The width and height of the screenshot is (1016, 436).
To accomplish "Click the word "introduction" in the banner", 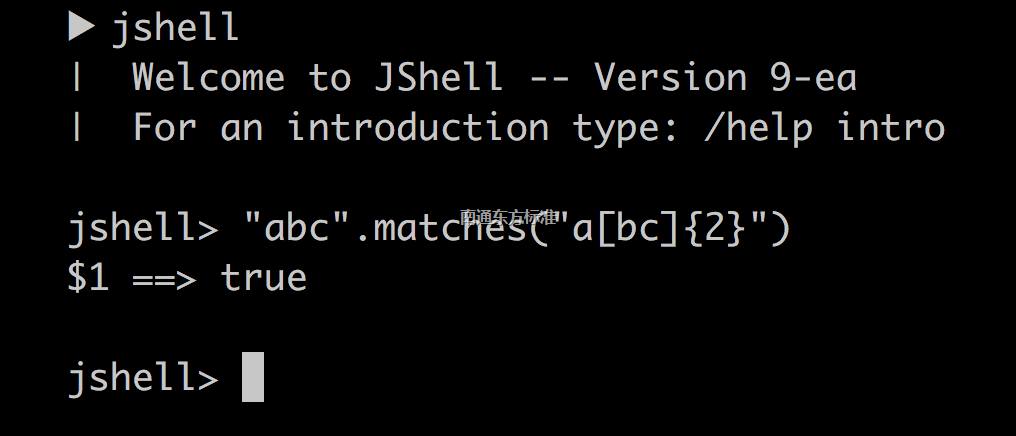I will point(419,127).
